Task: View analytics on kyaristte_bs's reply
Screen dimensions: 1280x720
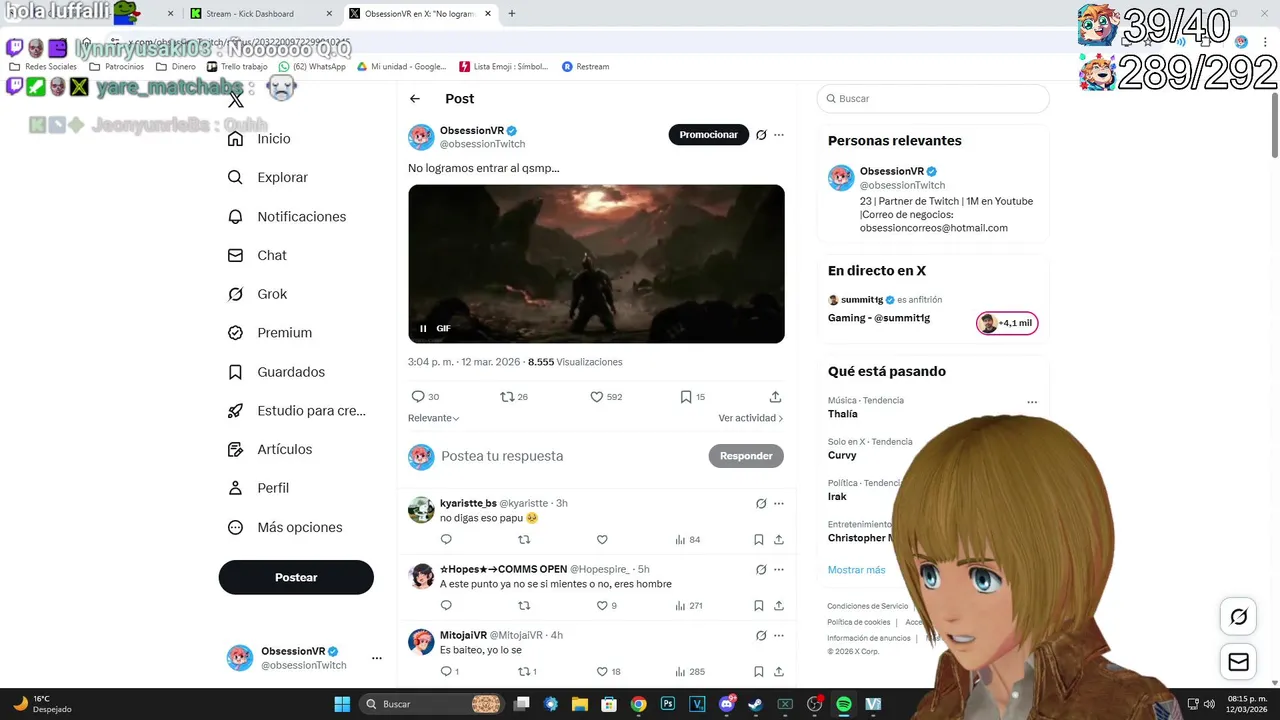Action: [x=687, y=540]
